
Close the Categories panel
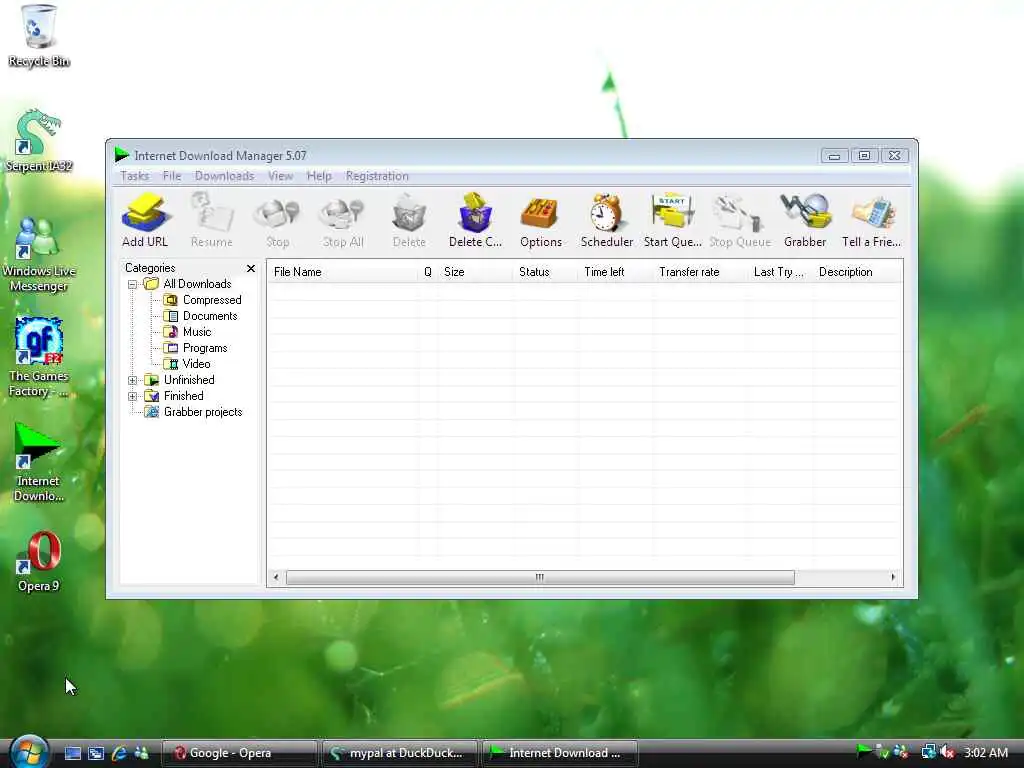251,268
